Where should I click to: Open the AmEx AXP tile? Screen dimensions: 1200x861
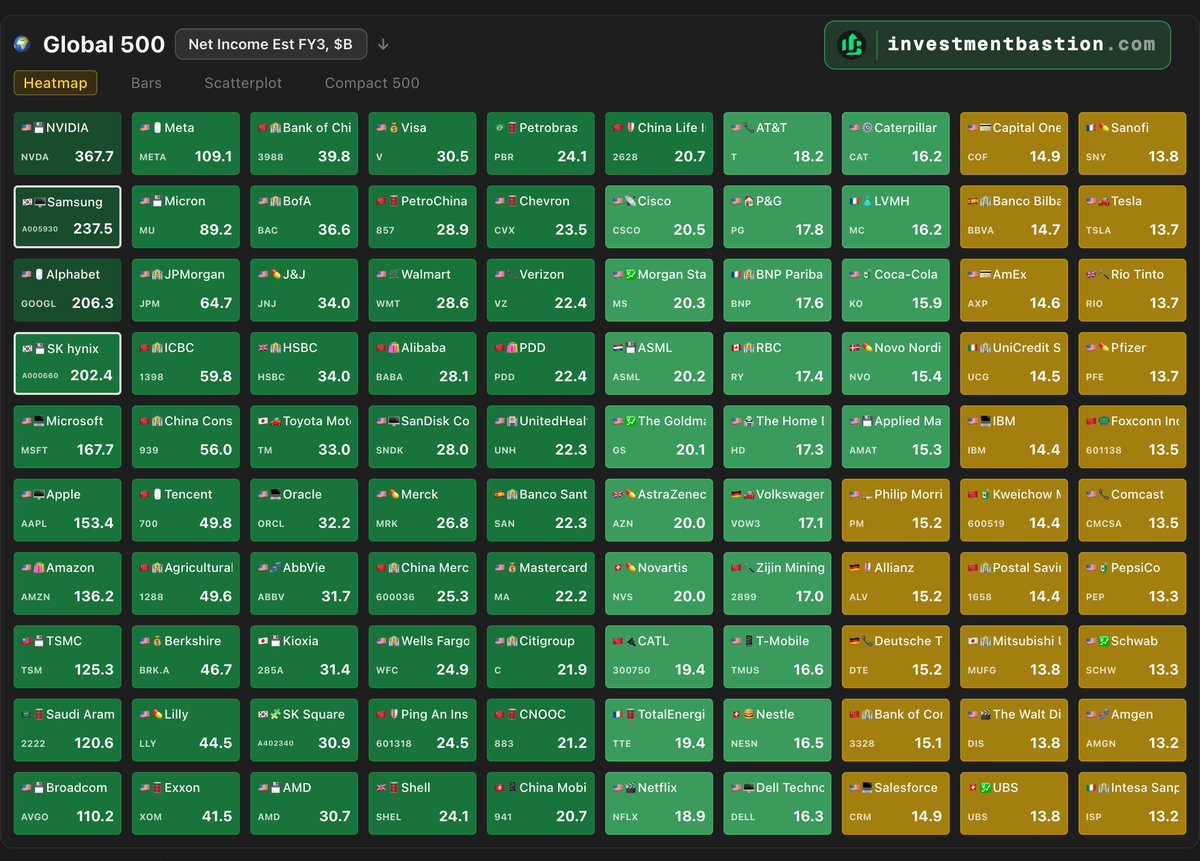click(x=1014, y=290)
